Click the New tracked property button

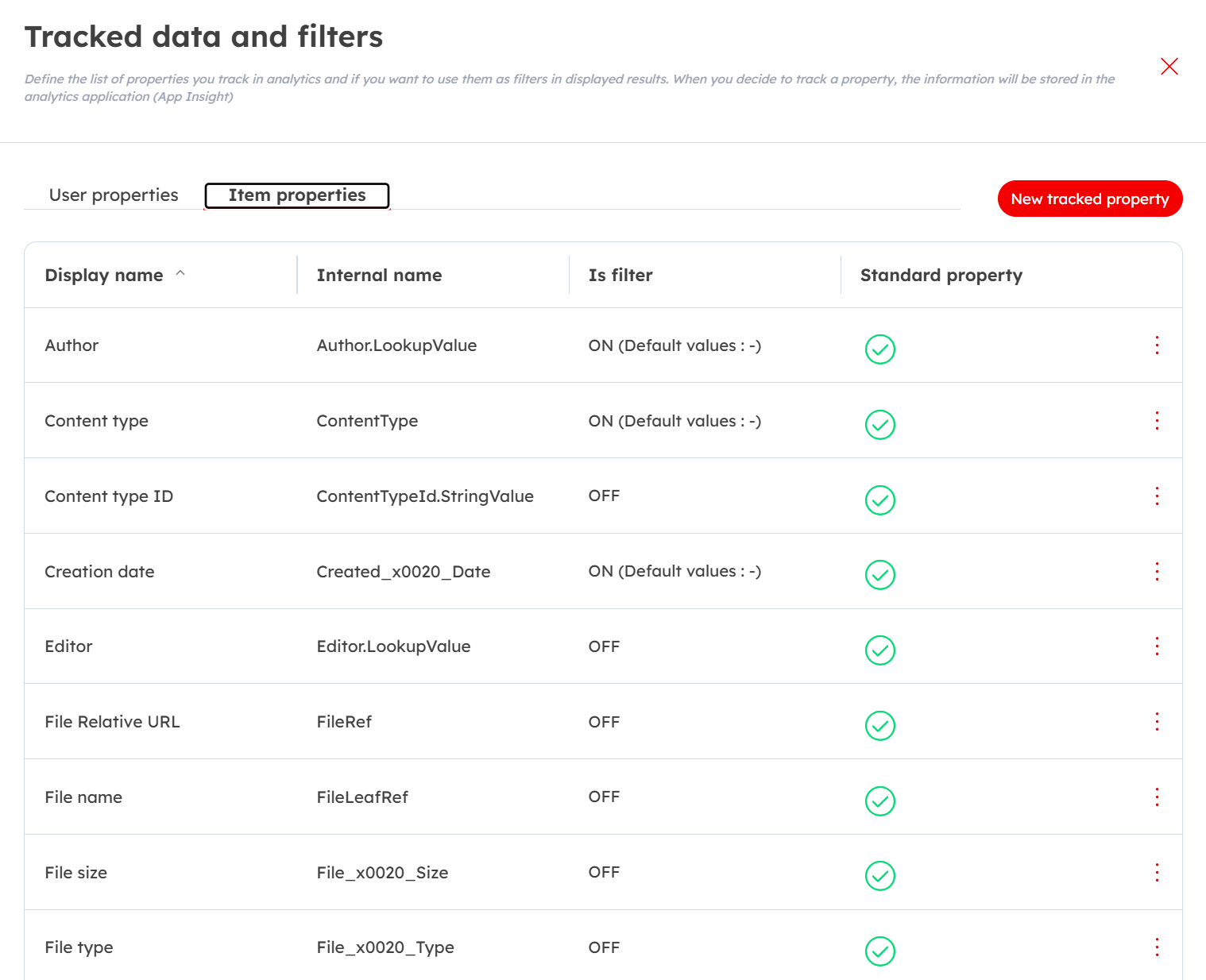click(1090, 199)
